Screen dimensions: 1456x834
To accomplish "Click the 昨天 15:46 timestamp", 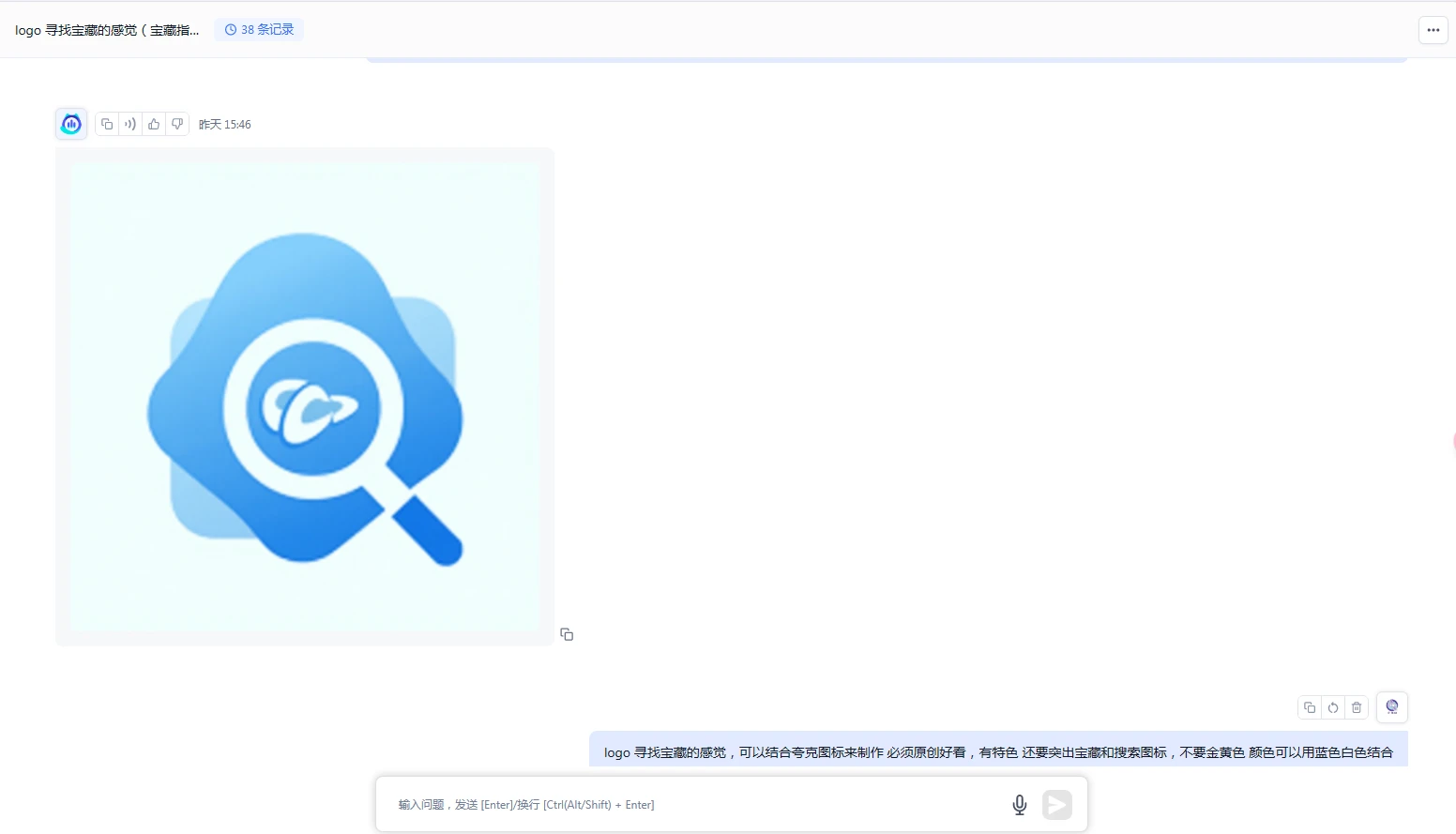I will point(225,125).
